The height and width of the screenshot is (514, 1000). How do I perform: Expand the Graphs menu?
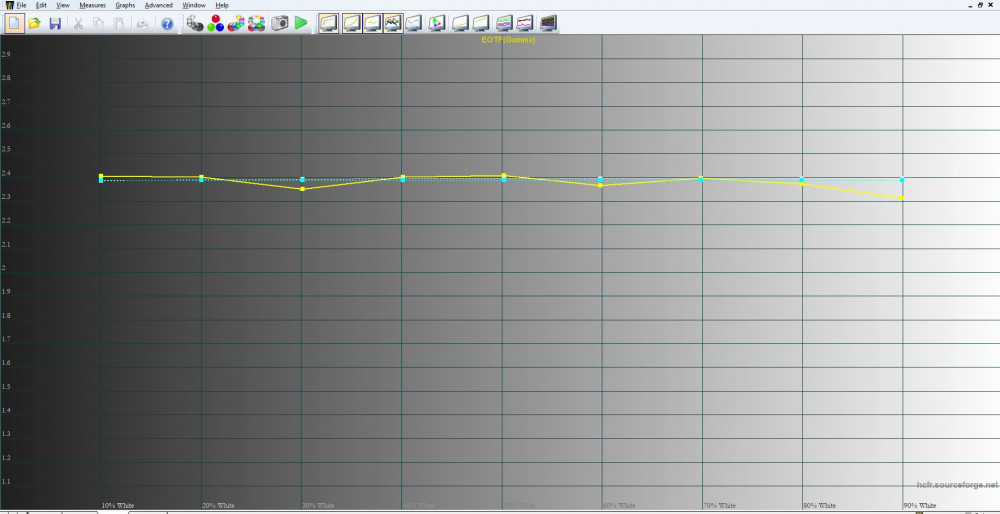click(125, 5)
